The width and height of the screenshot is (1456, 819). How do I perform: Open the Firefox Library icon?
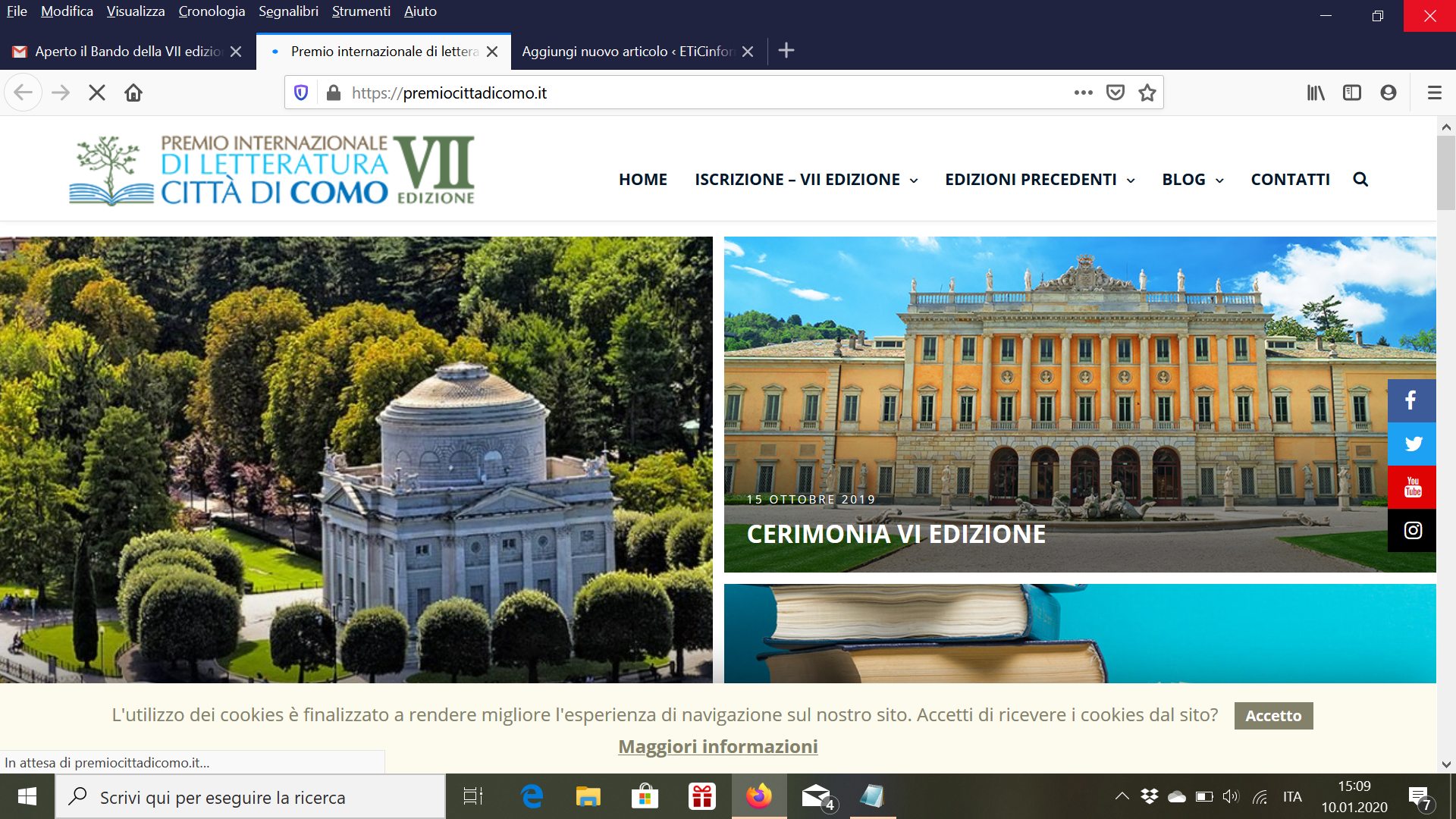[1316, 93]
